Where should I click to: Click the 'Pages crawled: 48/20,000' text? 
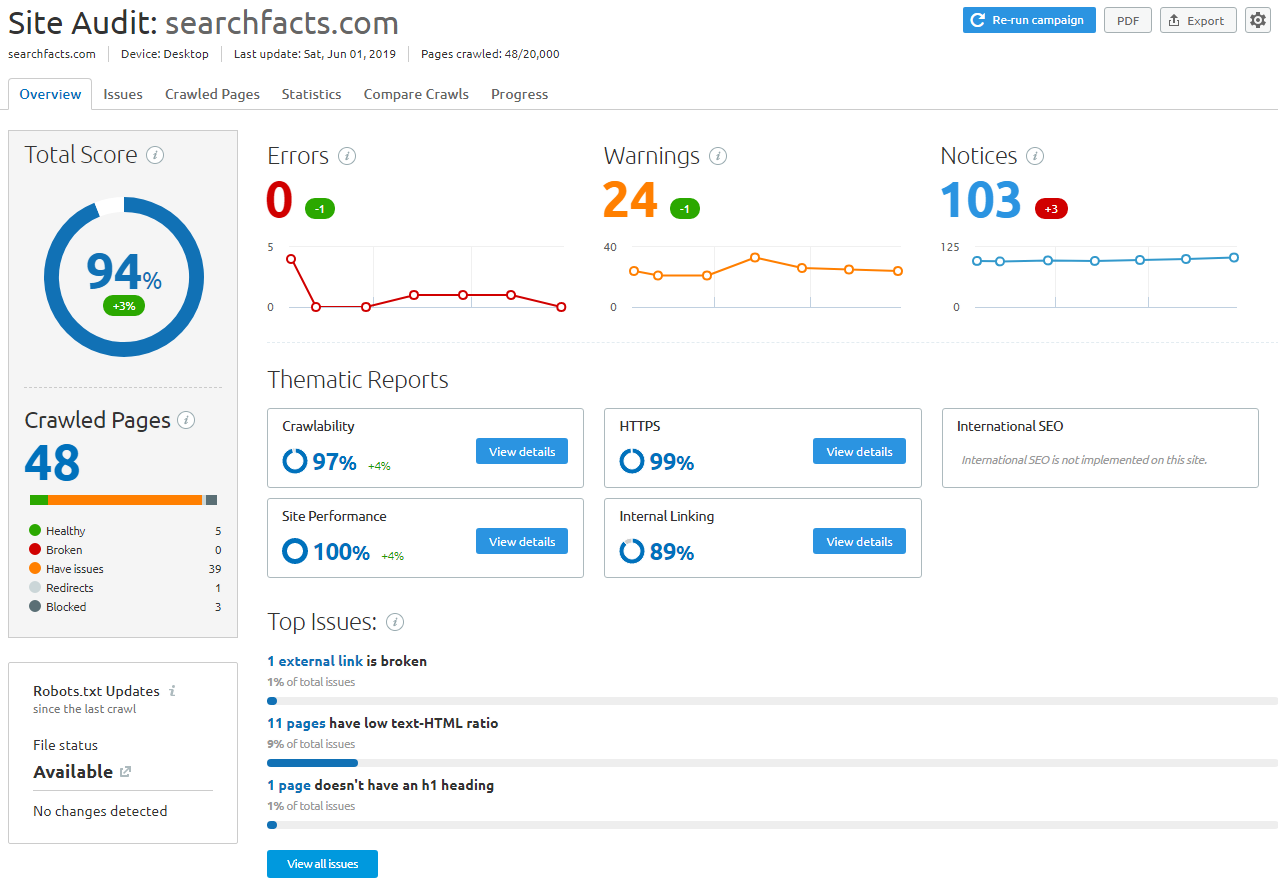pos(490,54)
